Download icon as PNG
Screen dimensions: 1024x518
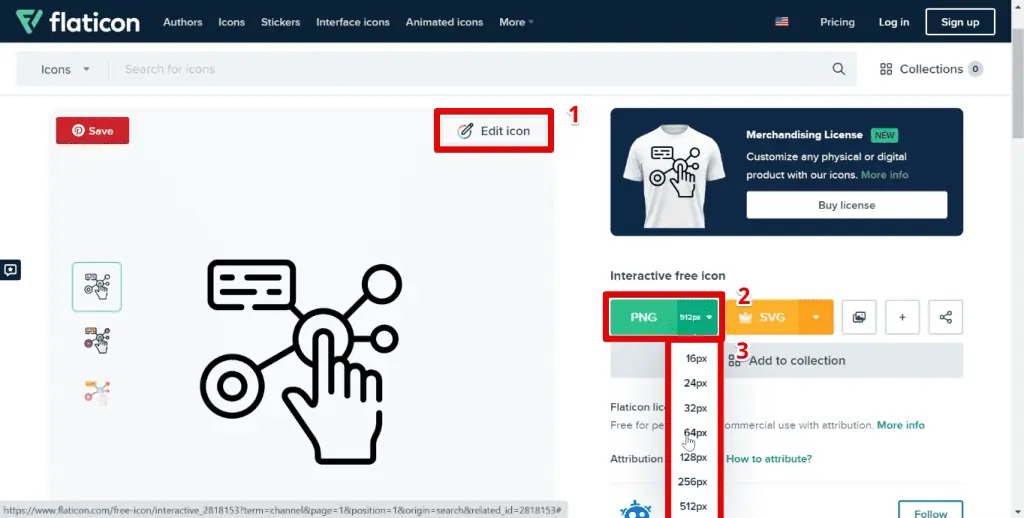(x=643, y=317)
